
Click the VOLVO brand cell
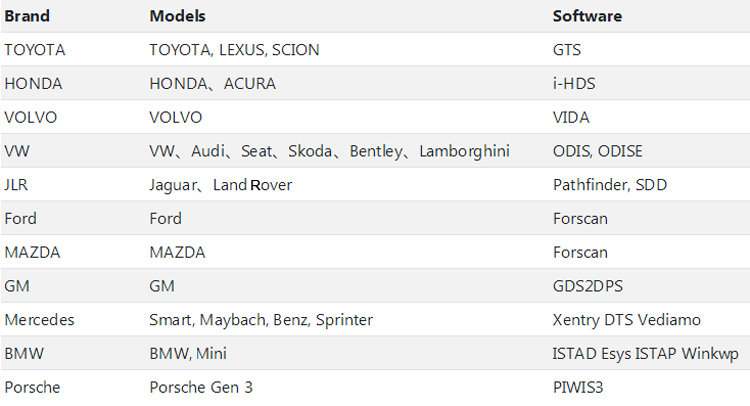click(x=31, y=117)
